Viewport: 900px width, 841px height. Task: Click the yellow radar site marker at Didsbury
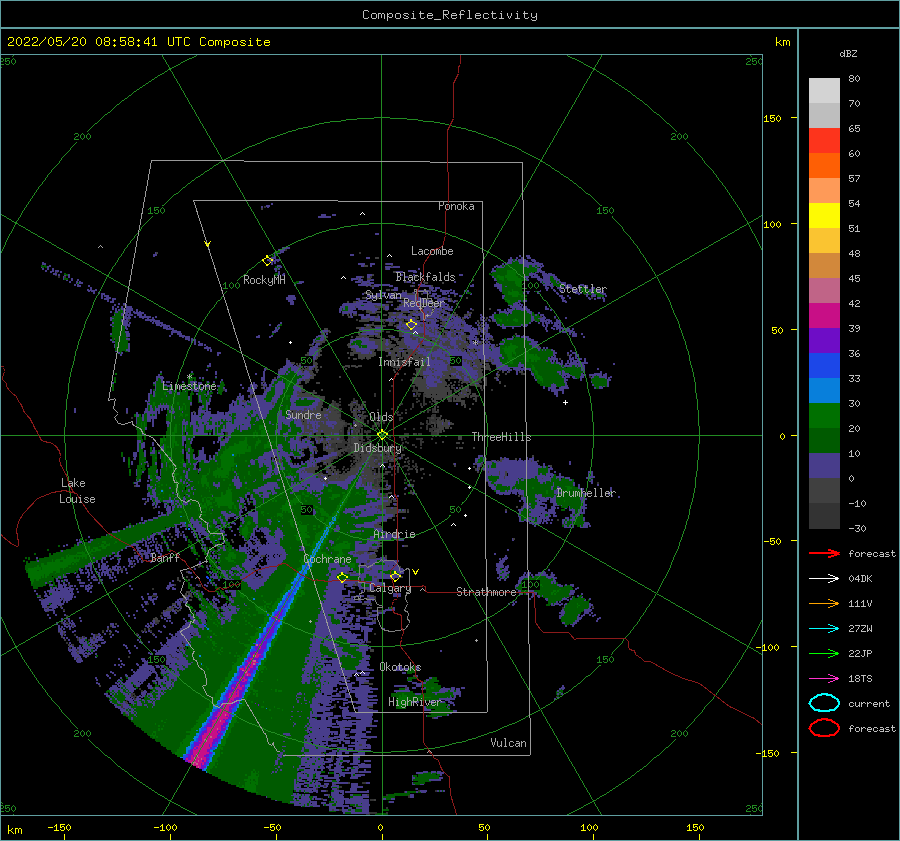click(382, 435)
